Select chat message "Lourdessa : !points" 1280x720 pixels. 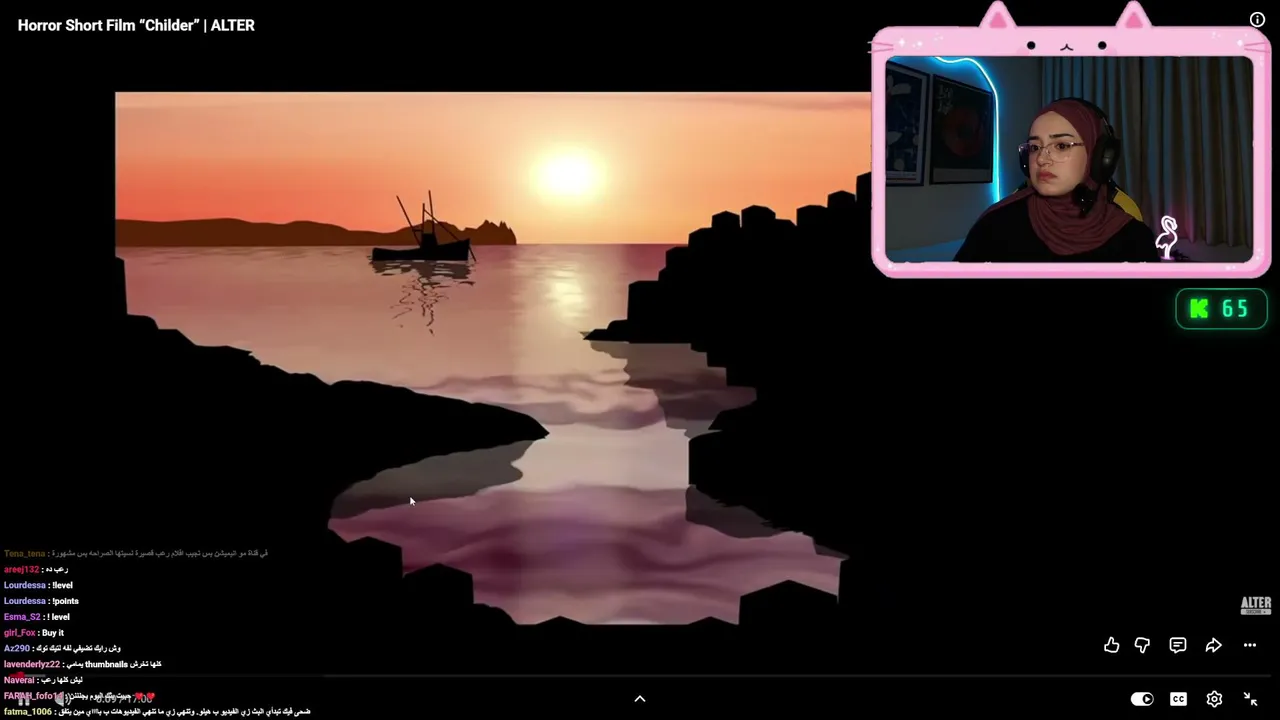point(41,601)
